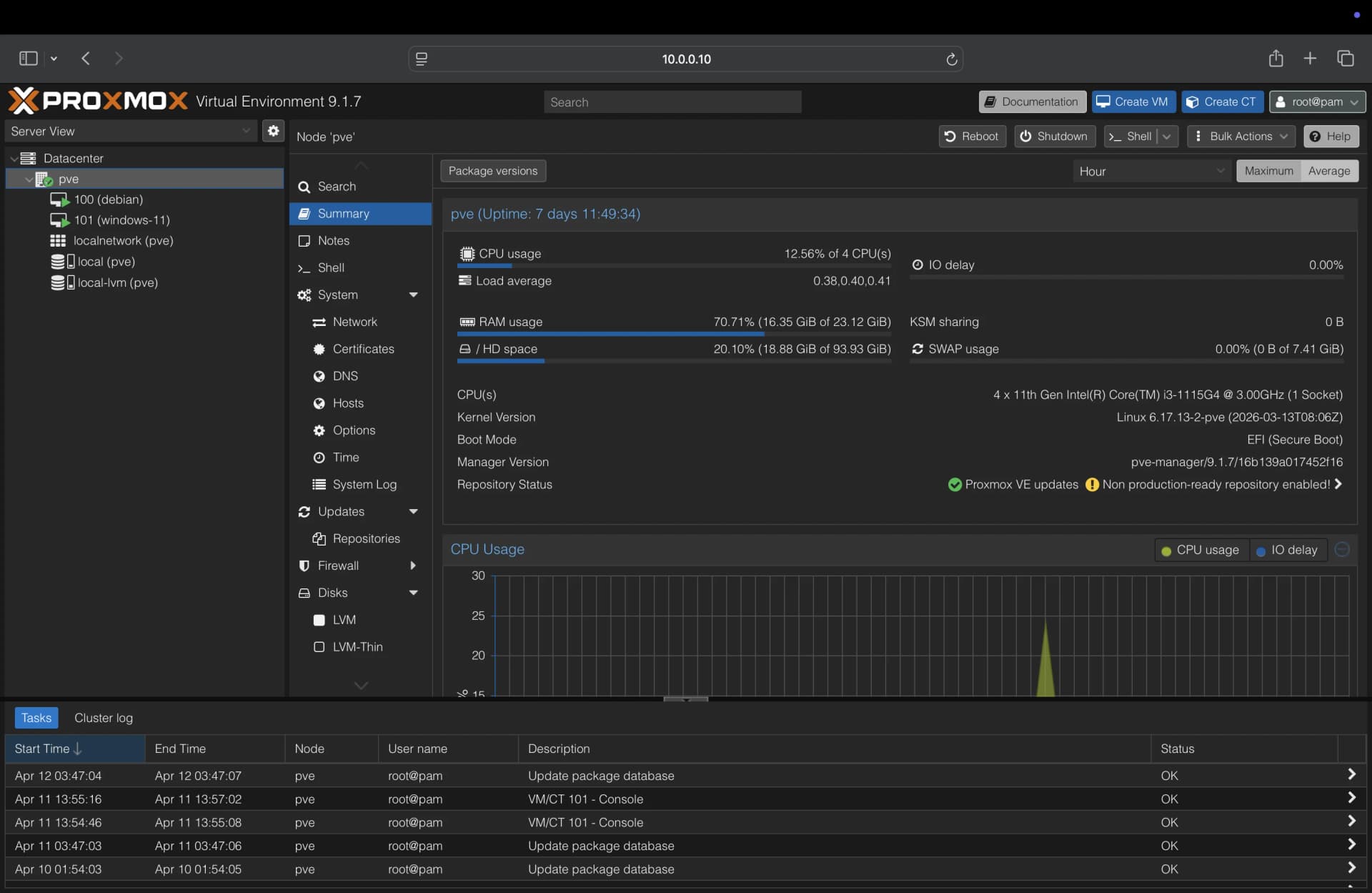Select the Shell item in node menu

pos(330,267)
